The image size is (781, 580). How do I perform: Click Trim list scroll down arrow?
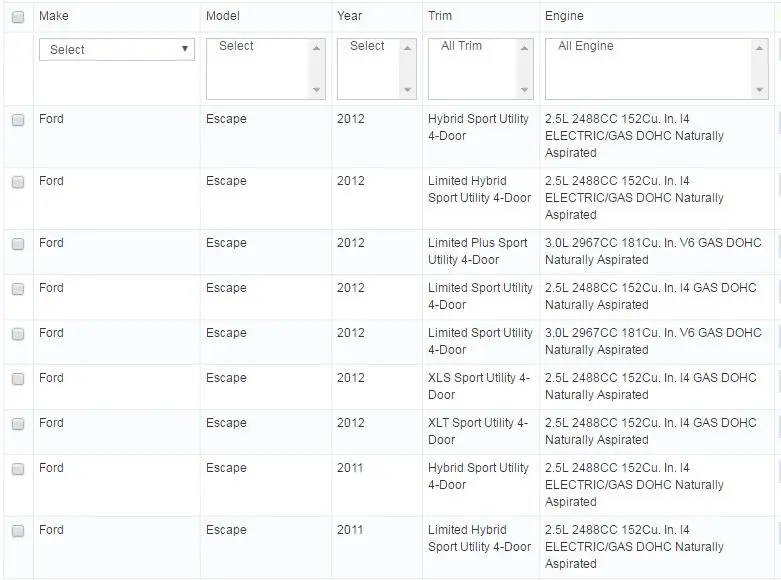(x=524, y=90)
